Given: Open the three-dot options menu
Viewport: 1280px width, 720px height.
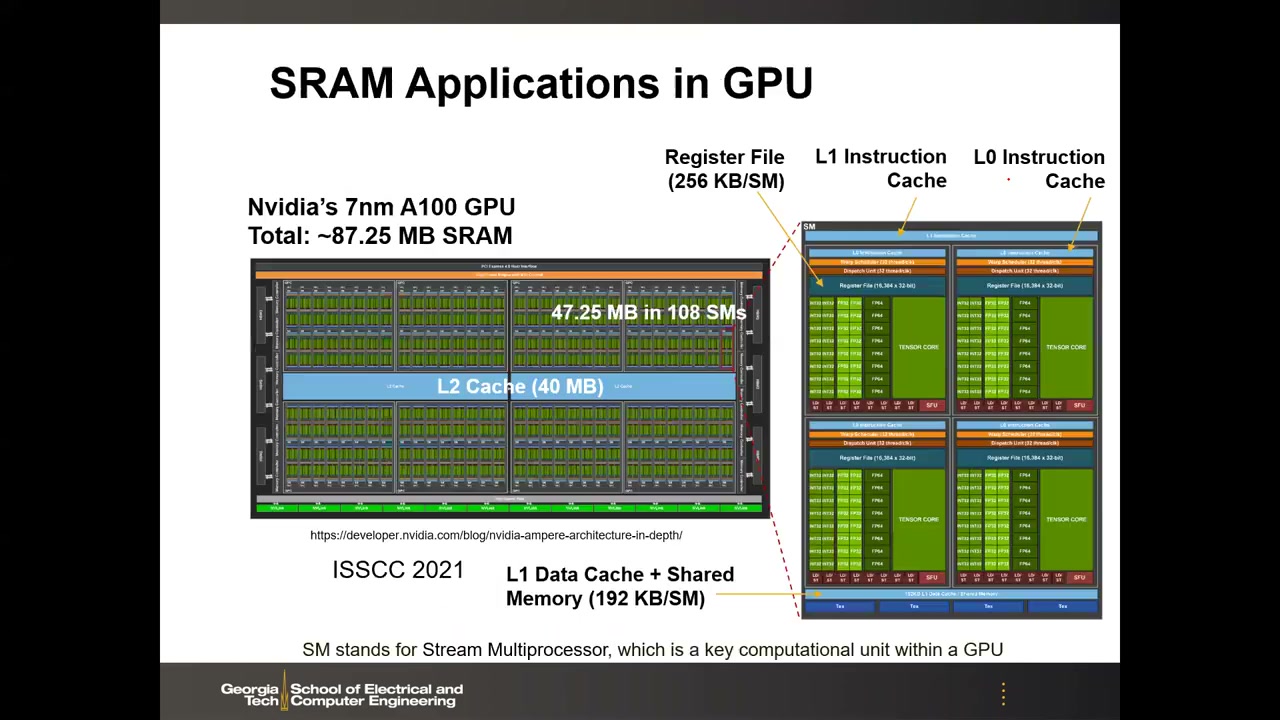Looking at the screenshot, I should coord(1003,693).
